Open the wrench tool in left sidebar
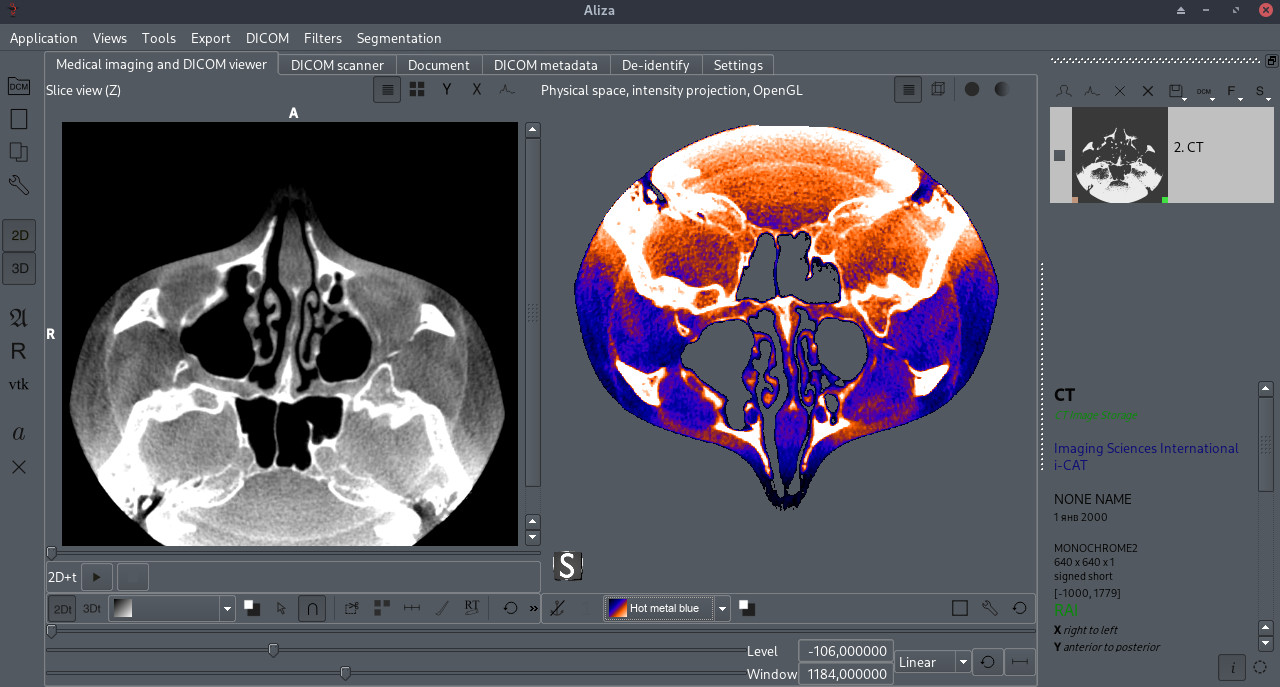This screenshot has width=1280, height=687. coord(18,185)
